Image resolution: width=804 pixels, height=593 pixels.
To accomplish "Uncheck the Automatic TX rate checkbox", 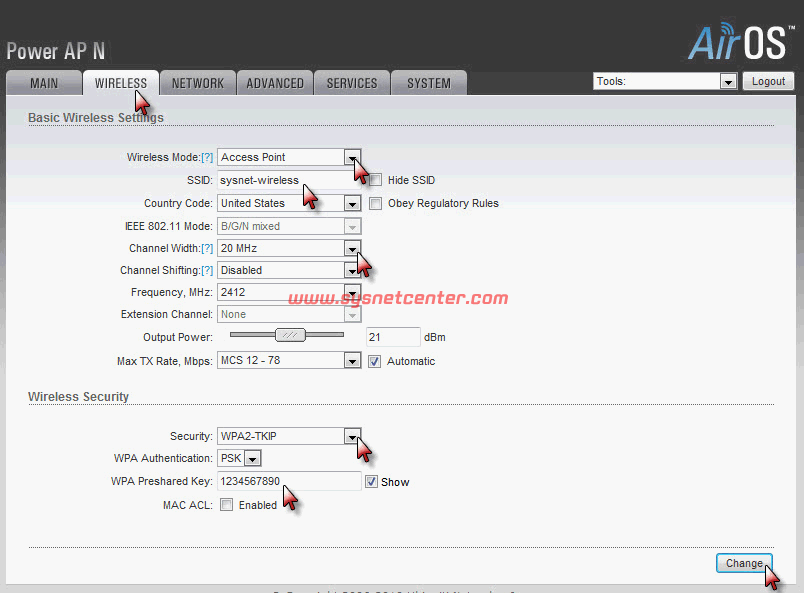I will [375, 362].
